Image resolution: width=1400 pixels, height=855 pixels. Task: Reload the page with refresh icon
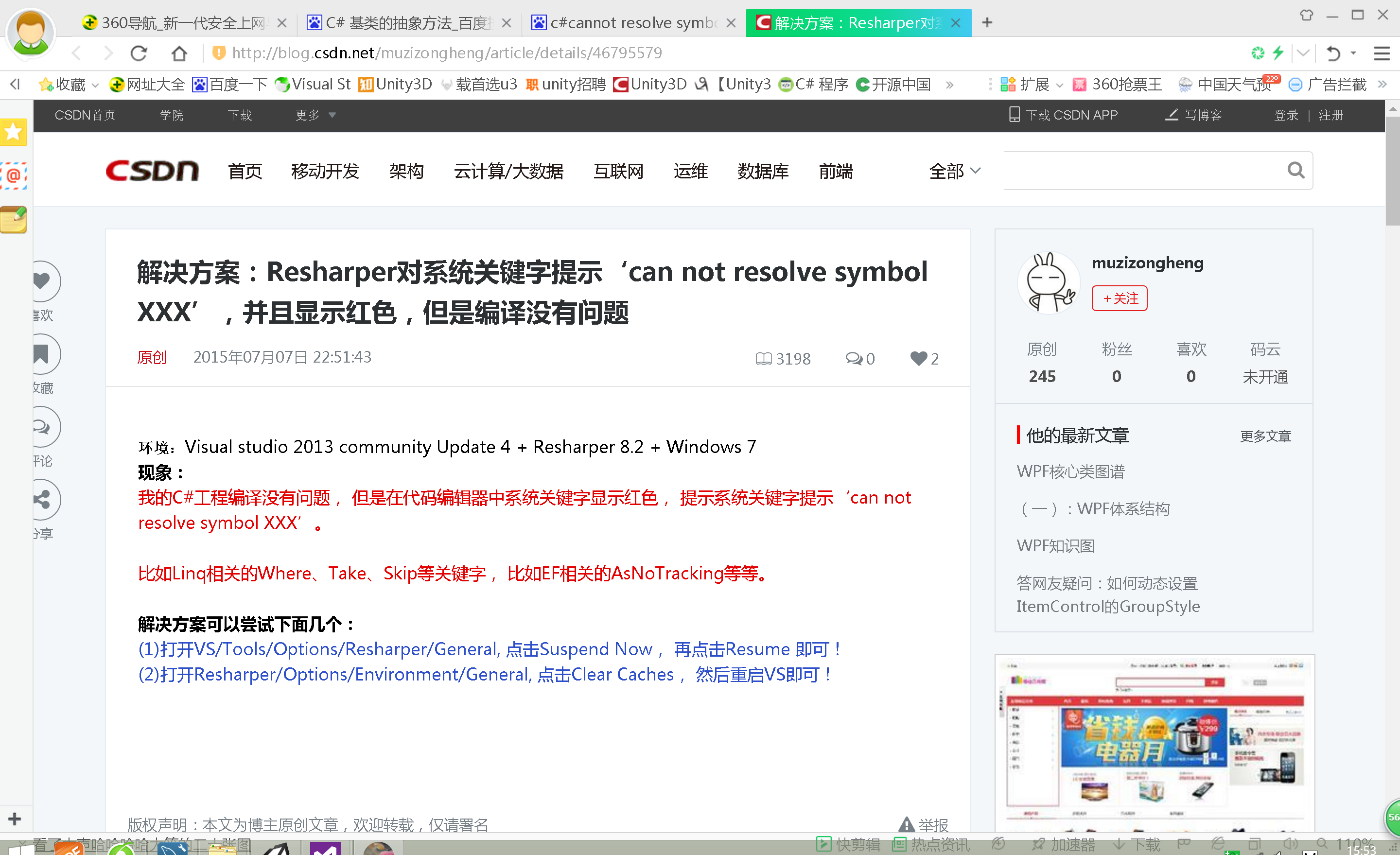[139, 53]
